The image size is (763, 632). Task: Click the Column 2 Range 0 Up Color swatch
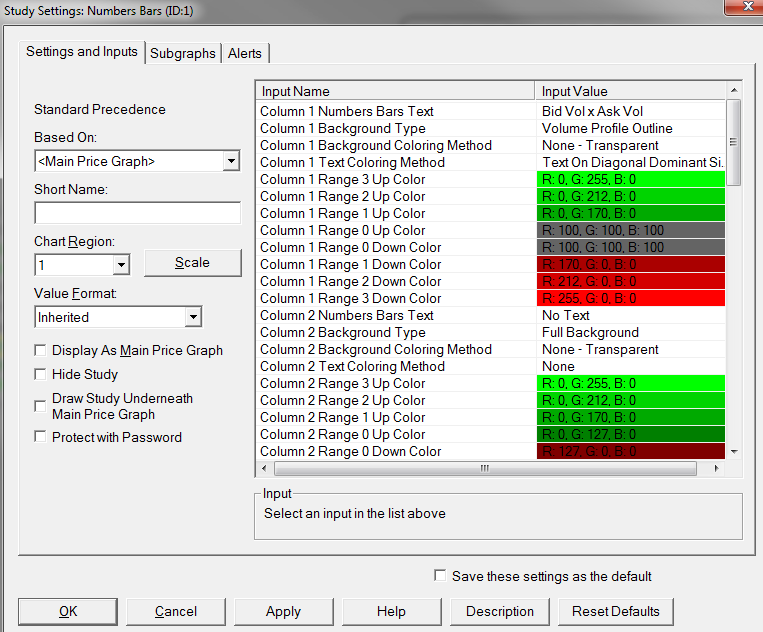click(631, 434)
